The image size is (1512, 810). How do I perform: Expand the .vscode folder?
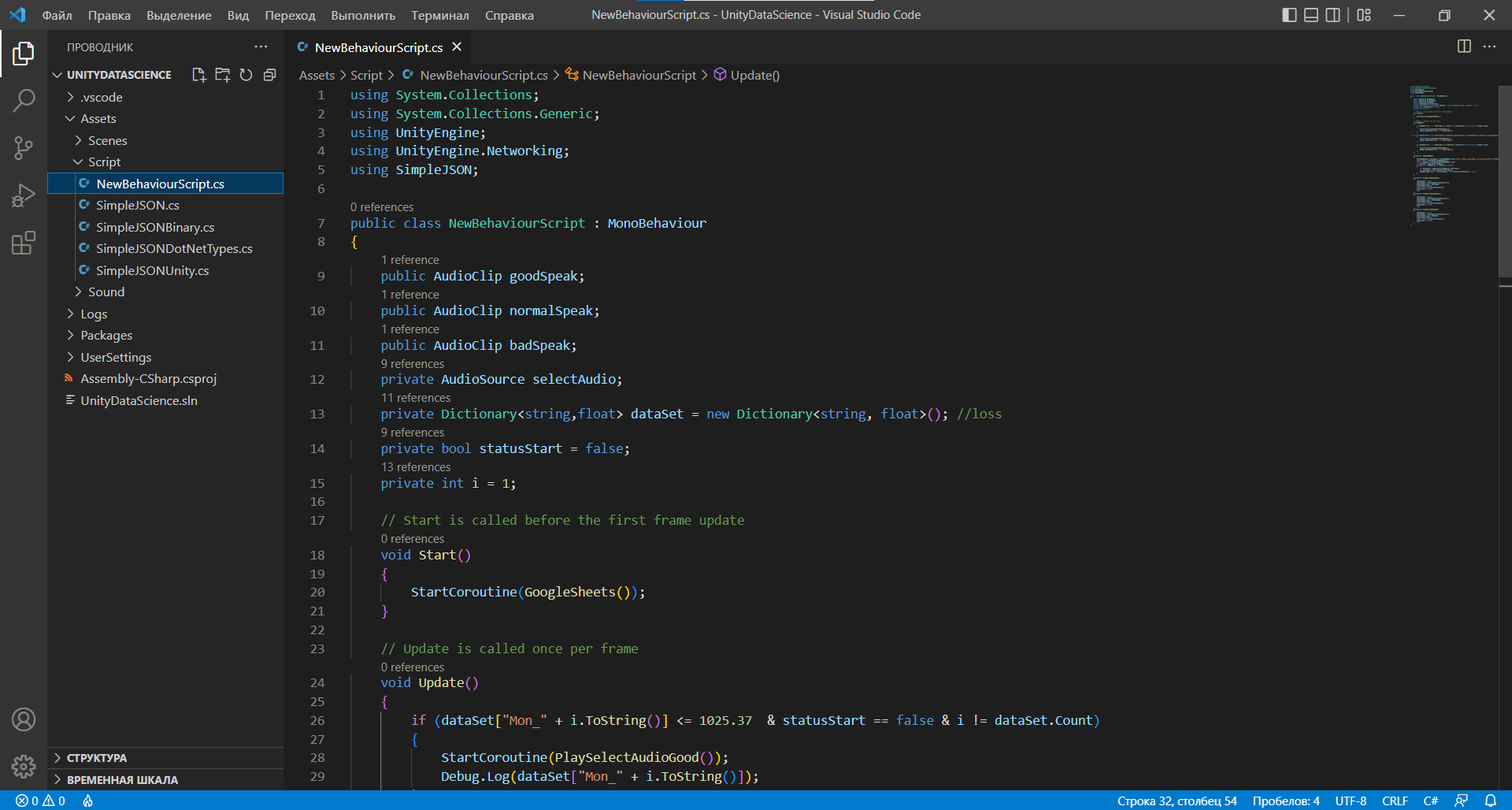point(165,97)
